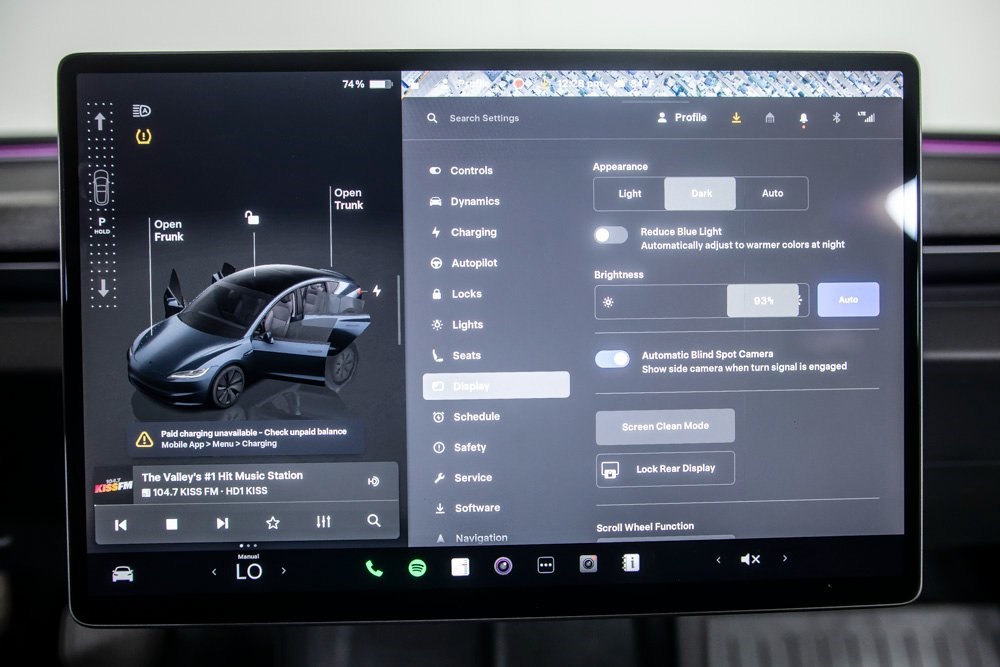Stop radio playback
1000x667 pixels.
coord(172,524)
